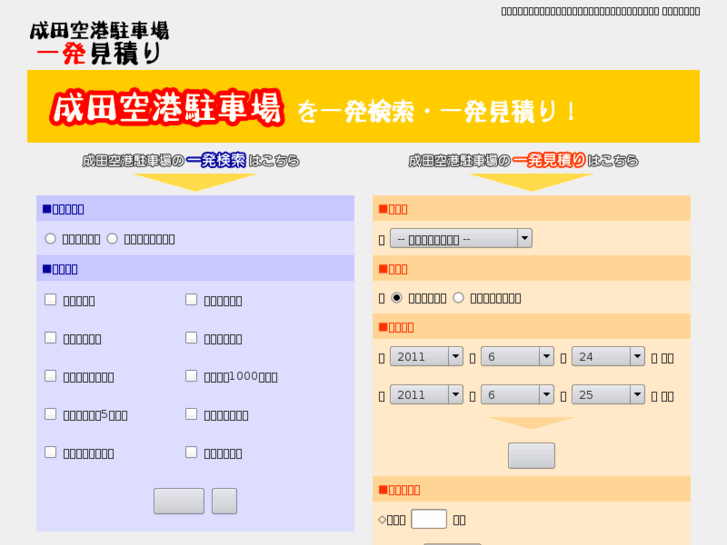The width and height of the screenshot is (727, 545).
Task: Tick the top-right checkbox in the blue panel grid
Action: point(191,299)
